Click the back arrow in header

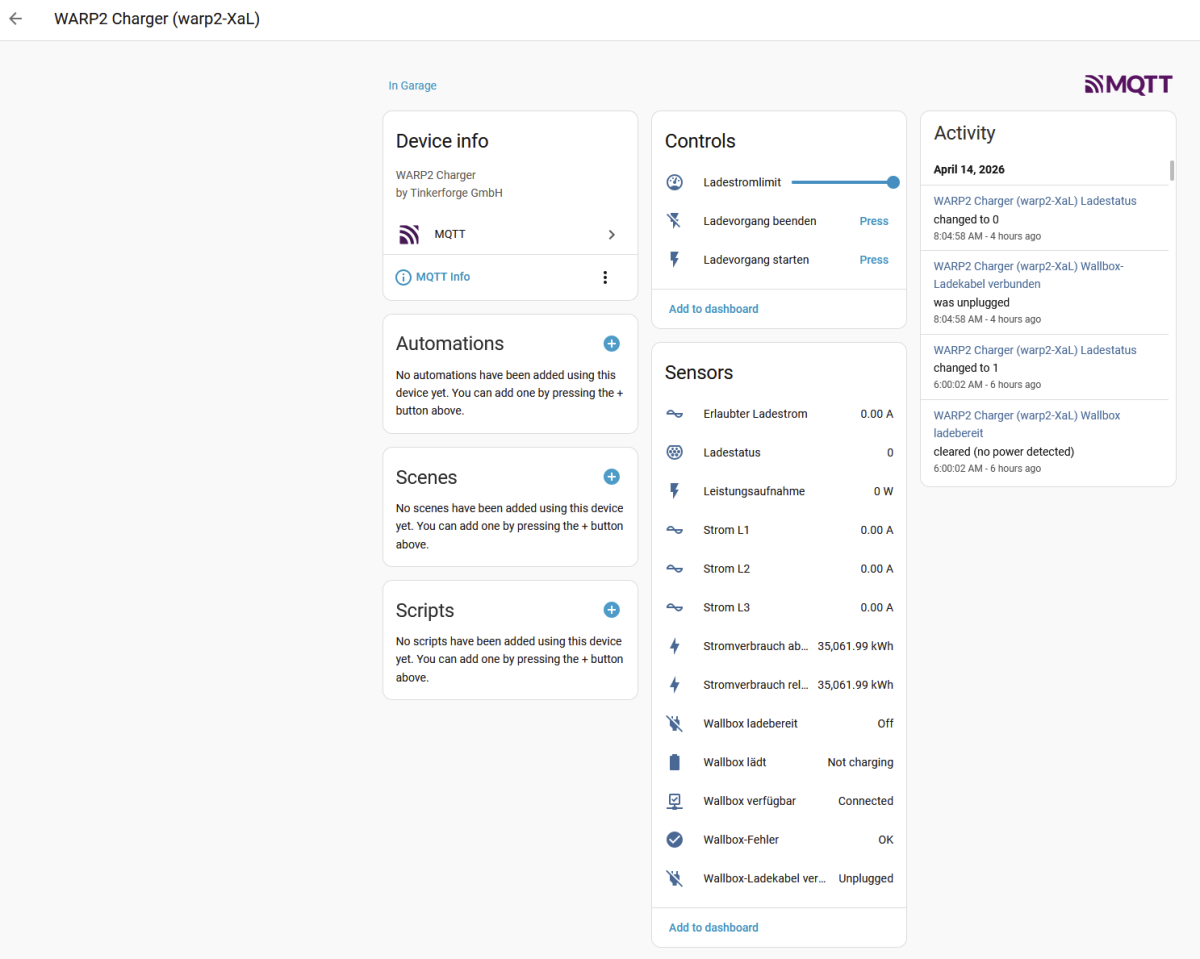[16, 19]
